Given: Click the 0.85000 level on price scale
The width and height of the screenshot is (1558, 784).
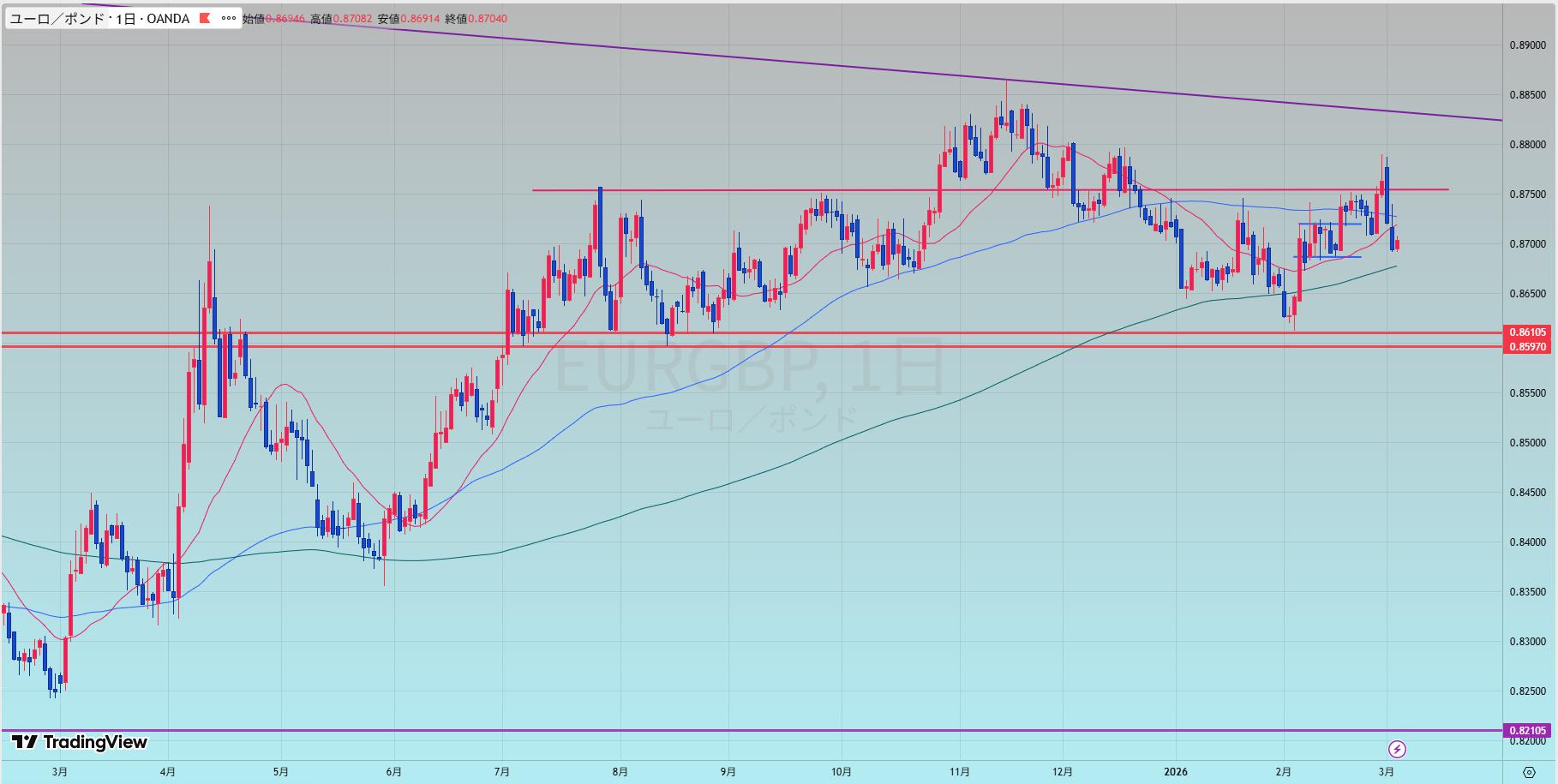Looking at the screenshot, I should [1527, 443].
